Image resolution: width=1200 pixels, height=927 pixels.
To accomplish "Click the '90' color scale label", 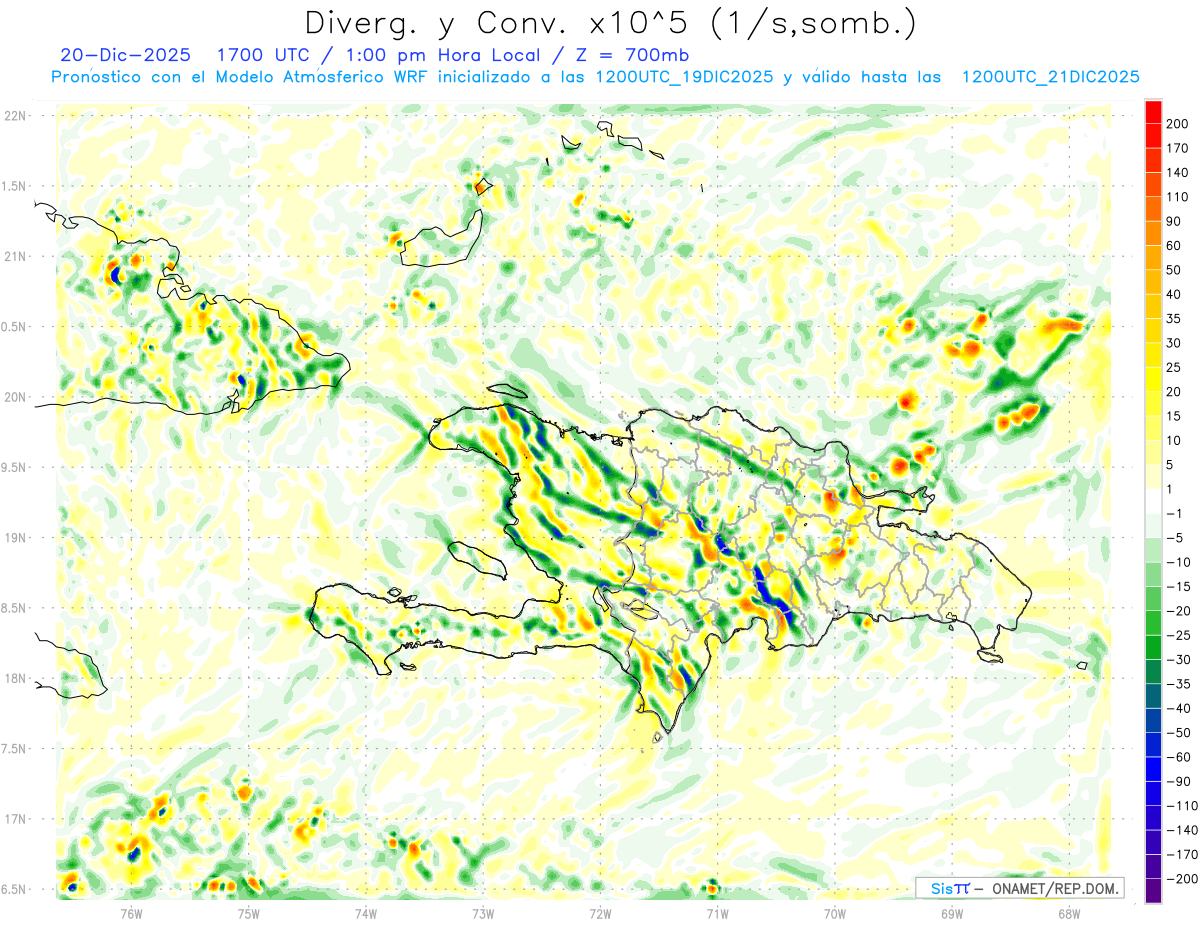I will (1174, 221).
